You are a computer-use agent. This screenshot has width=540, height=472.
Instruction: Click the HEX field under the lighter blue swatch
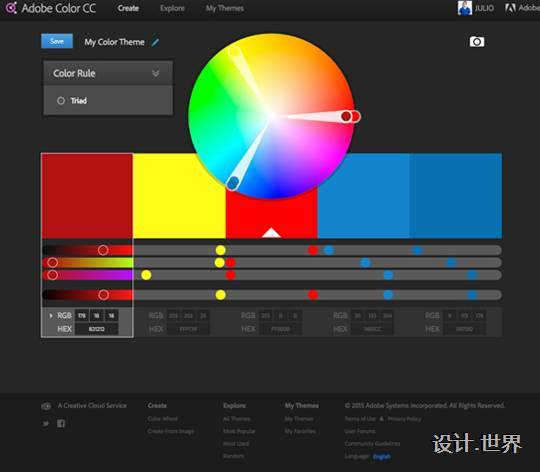coord(373,329)
